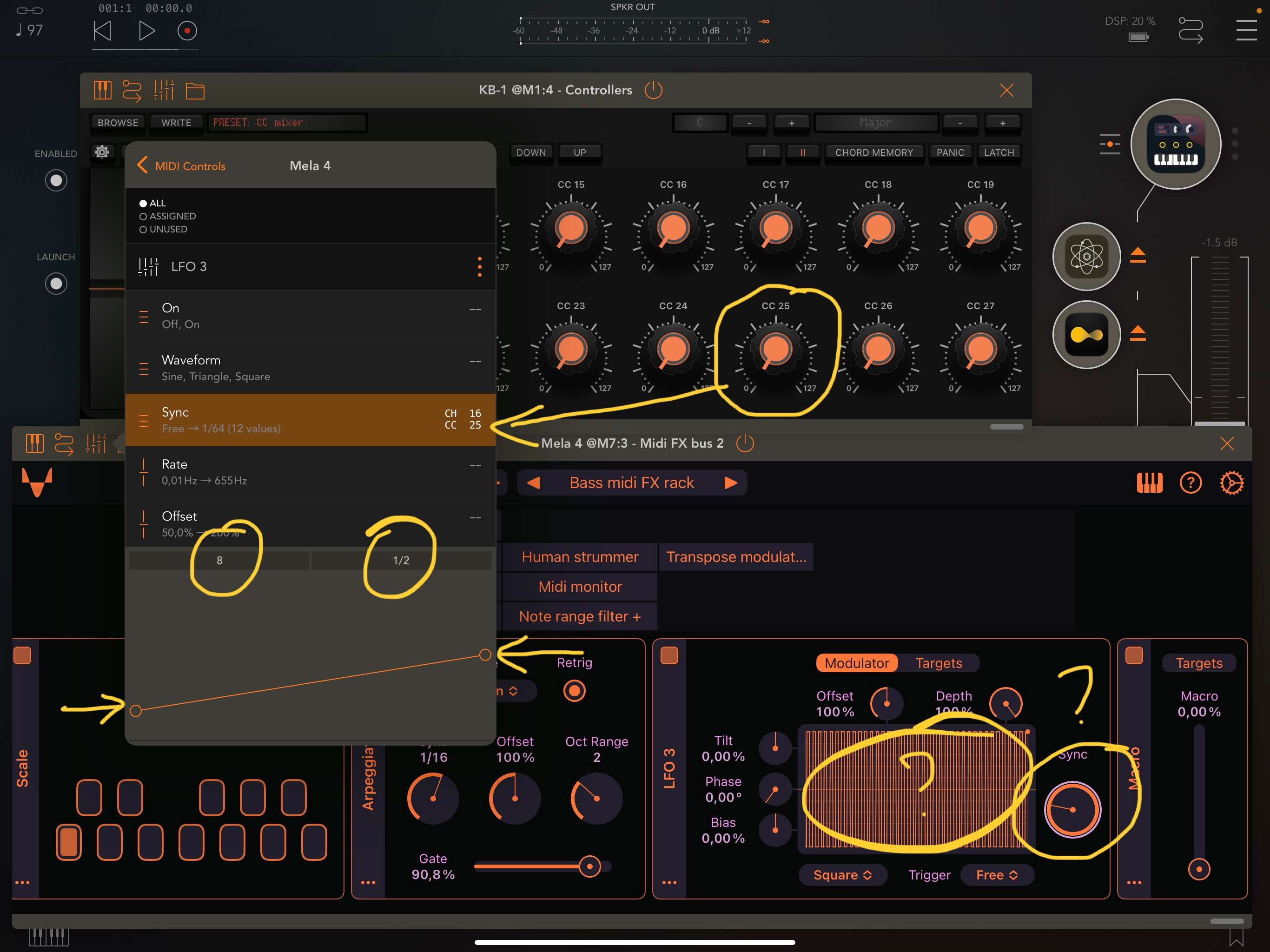
Task: Click the PANIC button
Action: coord(950,152)
